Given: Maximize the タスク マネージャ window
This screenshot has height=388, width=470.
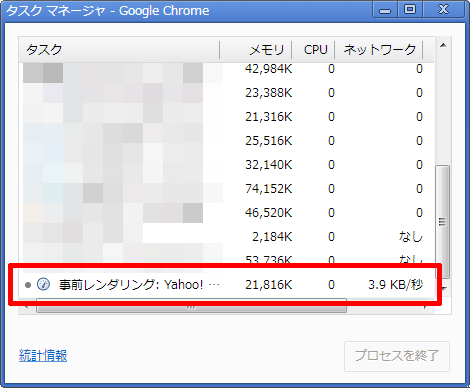Looking at the screenshot, I should pyautogui.click(x=410, y=10).
